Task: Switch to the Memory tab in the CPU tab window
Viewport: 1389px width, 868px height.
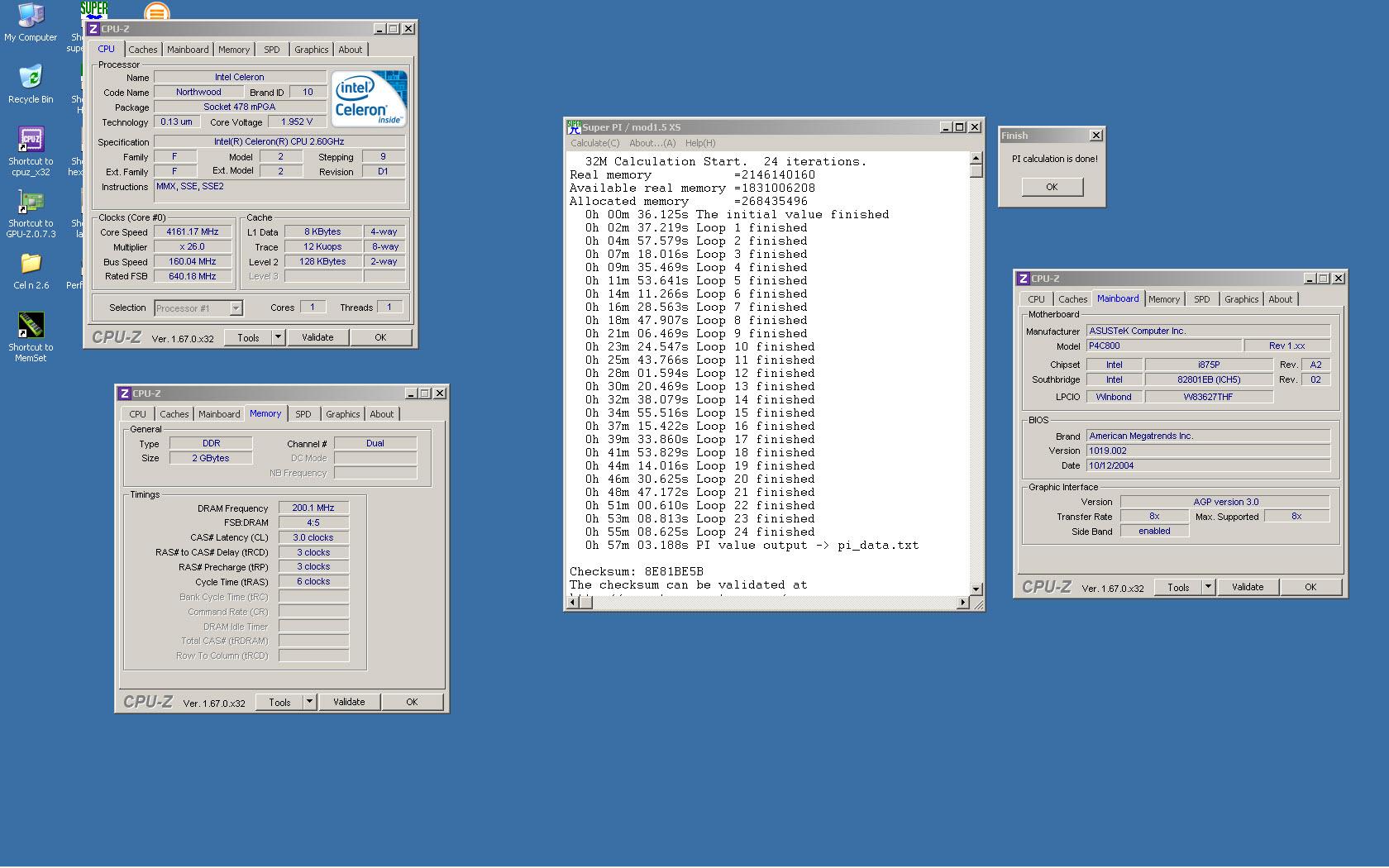Action: [x=234, y=50]
